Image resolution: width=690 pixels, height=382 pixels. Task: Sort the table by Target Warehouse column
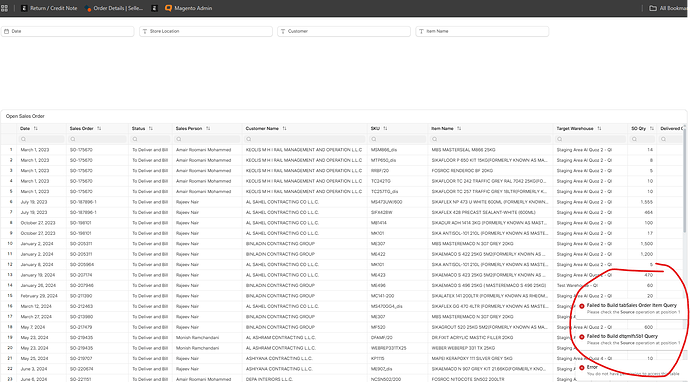click(x=599, y=129)
